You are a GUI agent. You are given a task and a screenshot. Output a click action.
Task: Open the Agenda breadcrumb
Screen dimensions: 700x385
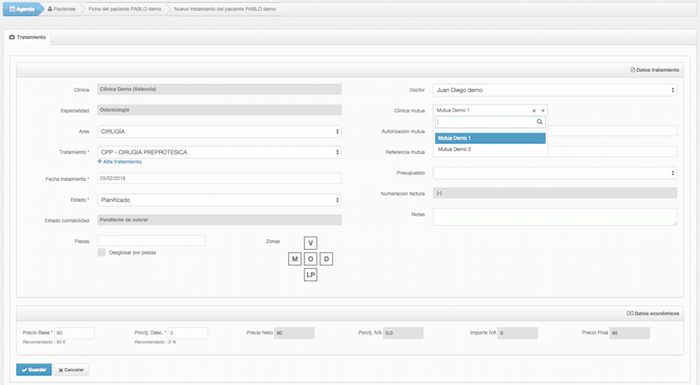pos(22,9)
